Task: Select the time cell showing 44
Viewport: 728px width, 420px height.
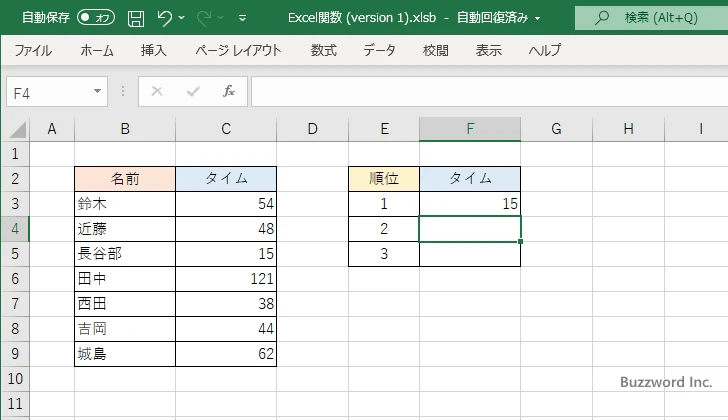Action: click(x=226, y=329)
